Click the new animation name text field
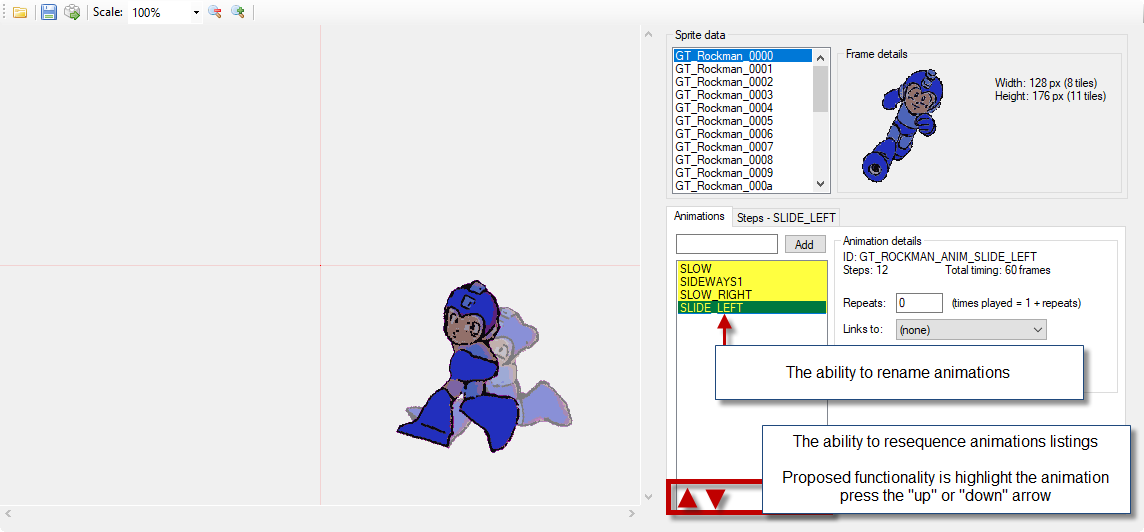This screenshot has width=1144, height=532. click(x=727, y=244)
